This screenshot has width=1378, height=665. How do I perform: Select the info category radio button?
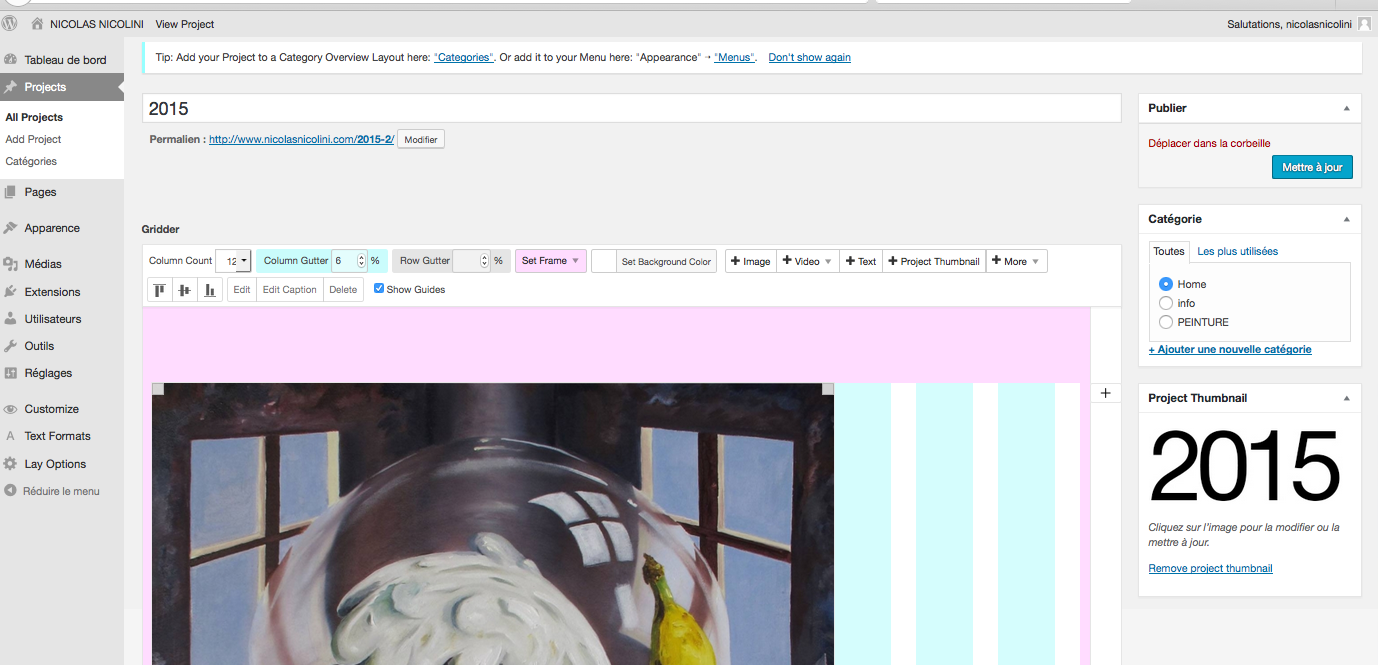(x=1165, y=303)
